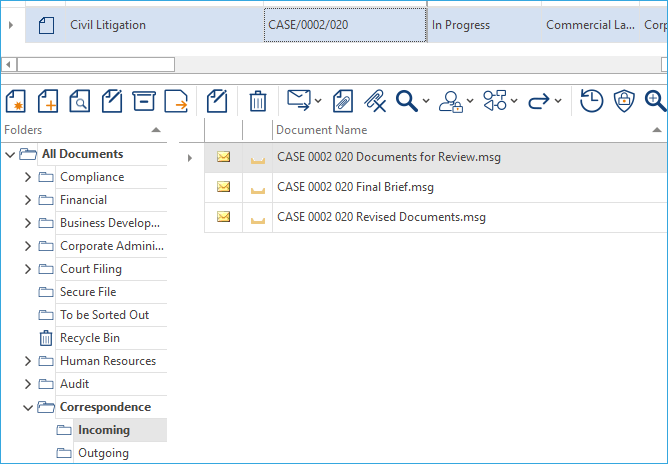
Task: Click the zoom in magnifier icon
Action: (x=656, y=101)
